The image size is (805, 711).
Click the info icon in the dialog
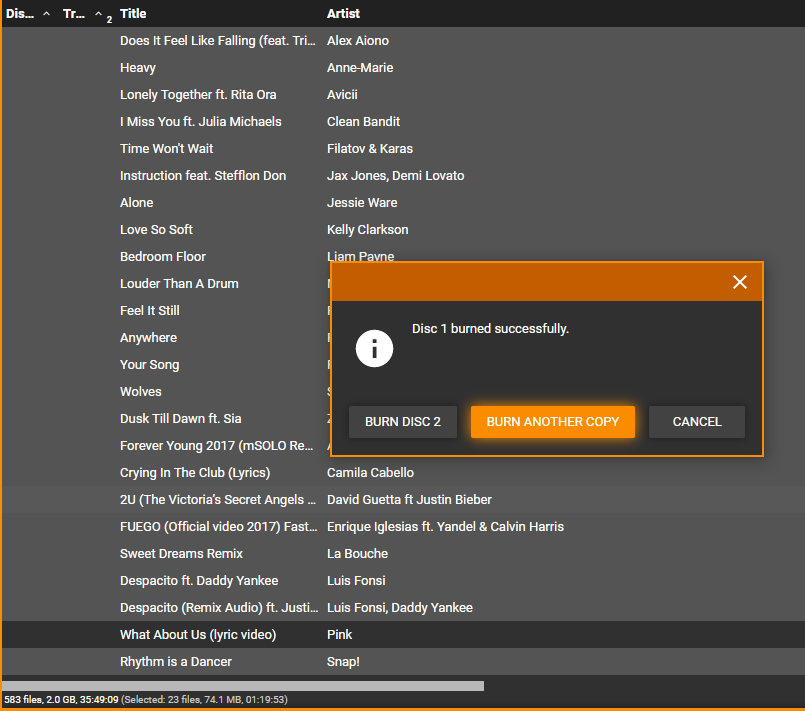click(375, 348)
